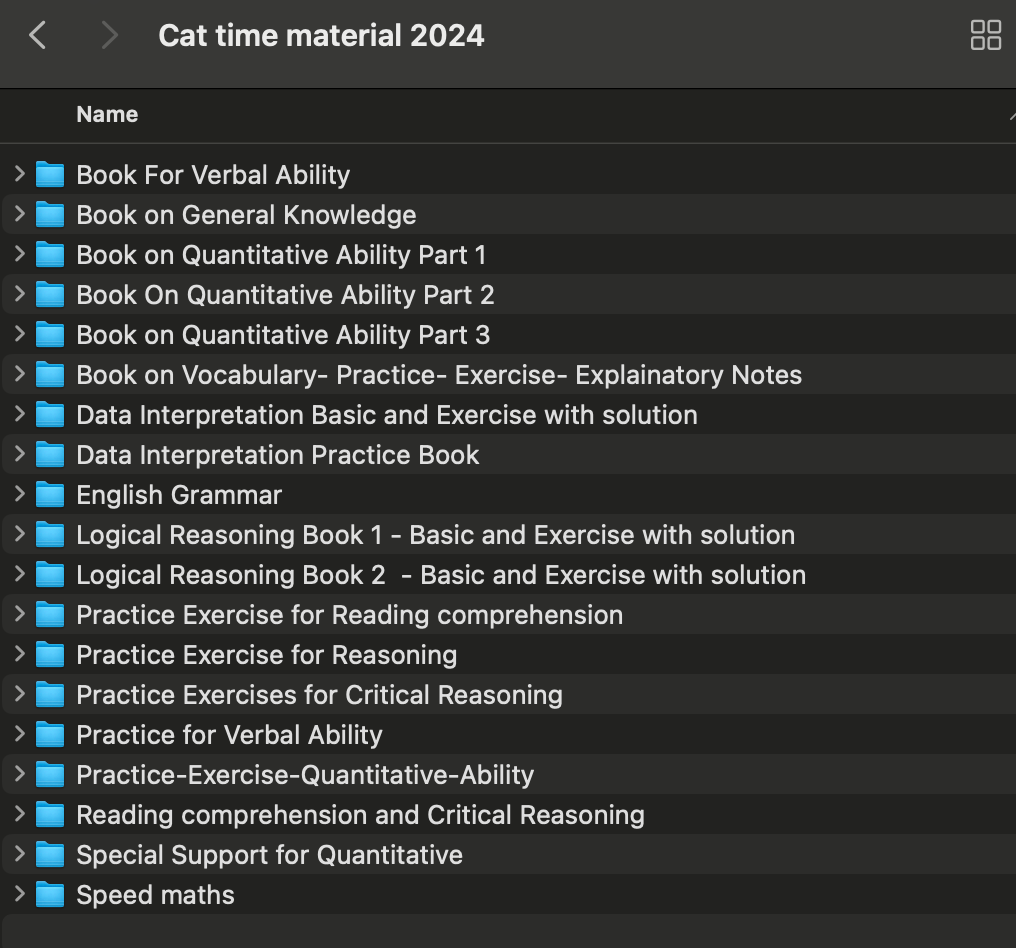Expand Logical Reasoning Book 2 chevron
1016x948 pixels.
pyautogui.click(x=19, y=574)
